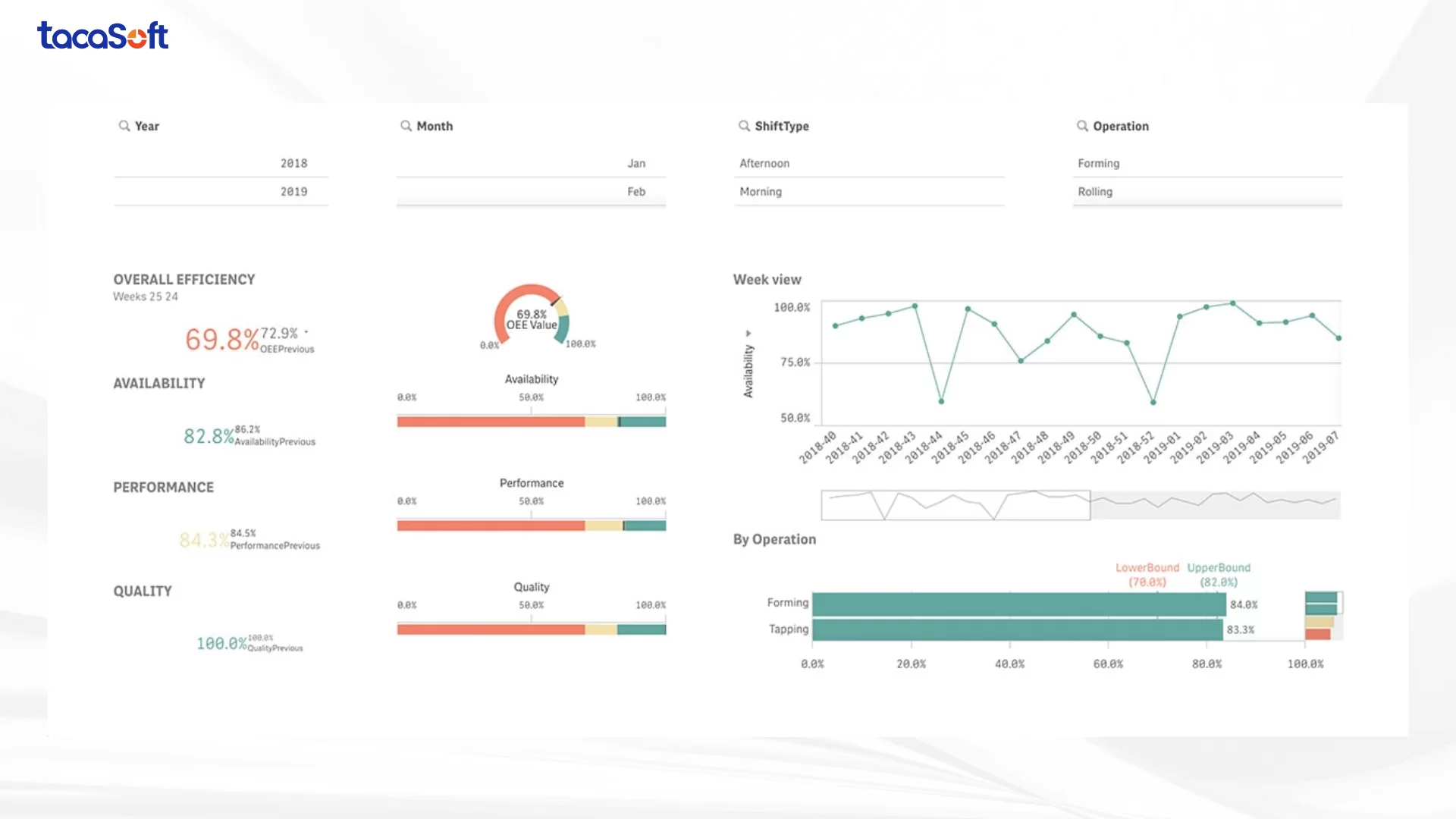Select 2019 in the Year filter
The height and width of the screenshot is (819, 1456).
pos(294,192)
